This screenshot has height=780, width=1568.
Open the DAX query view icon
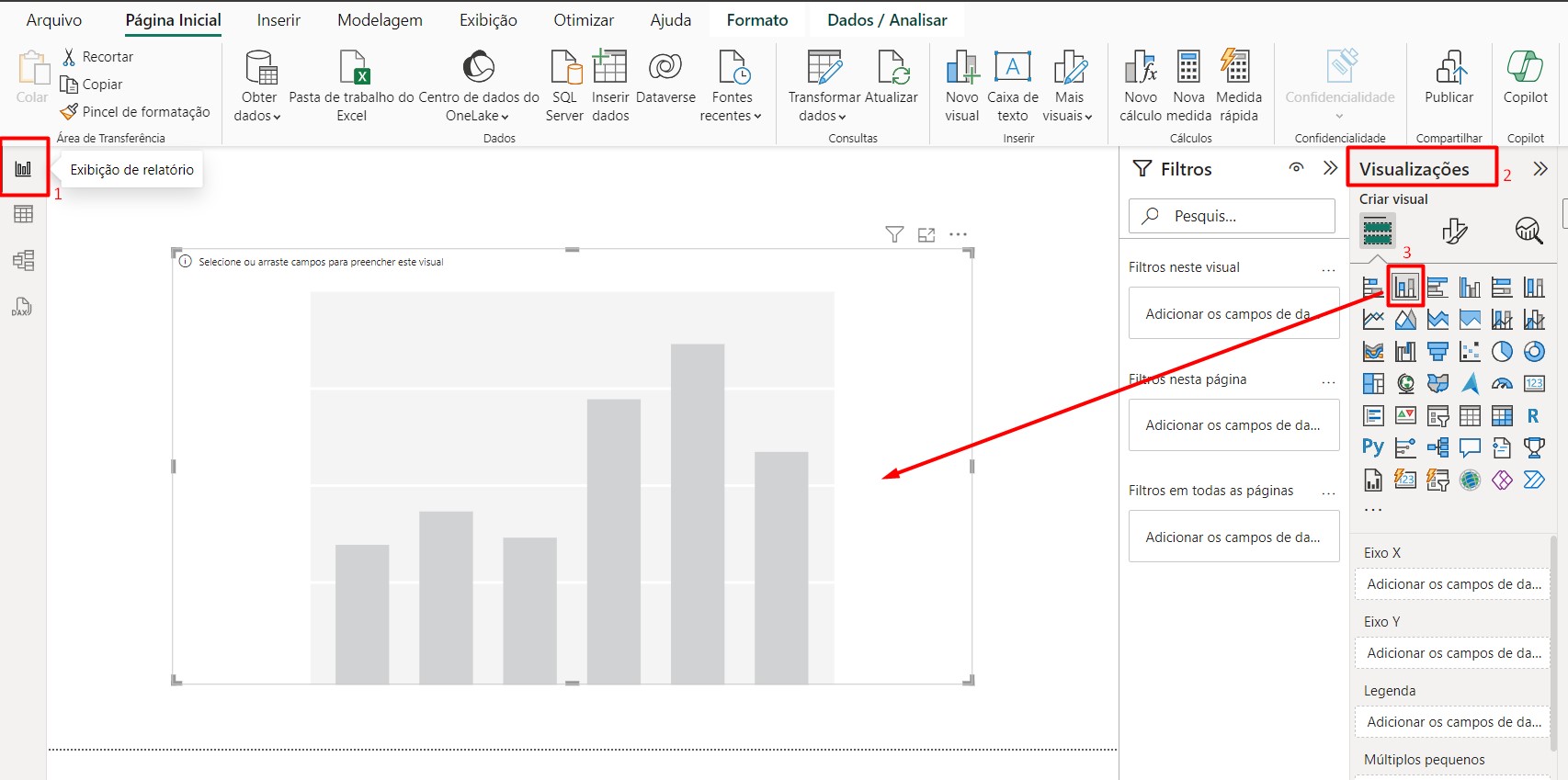click(22, 306)
